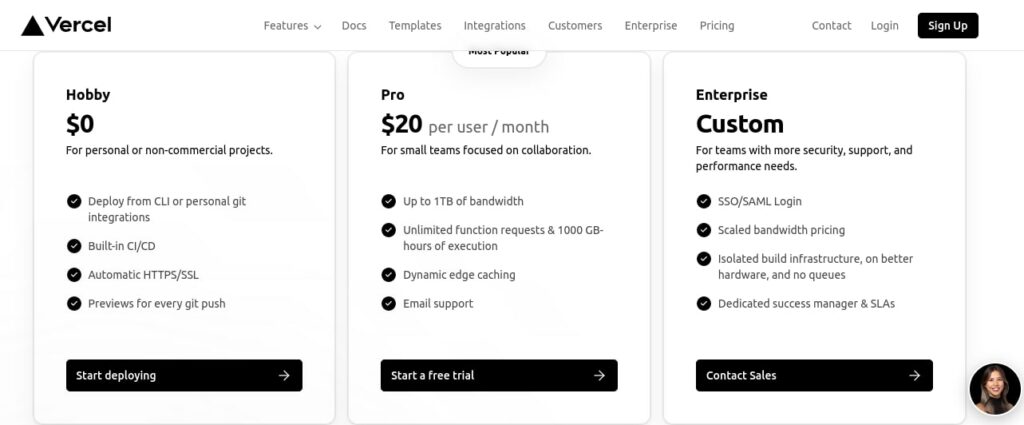
Task: Click the arrow icon on Start deploying
Action: (x=284, y=376)
